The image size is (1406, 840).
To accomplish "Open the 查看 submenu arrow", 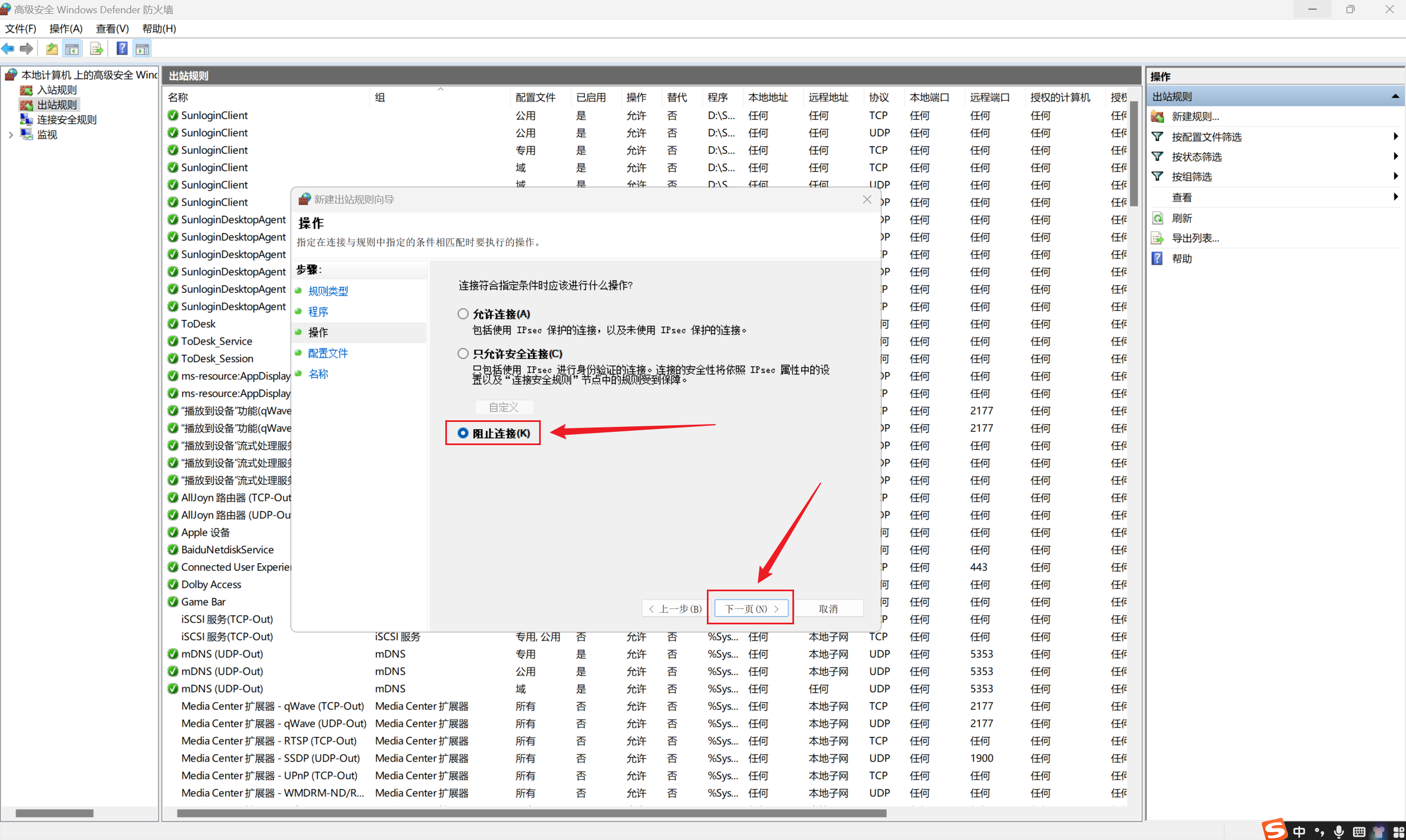I will 1396,196.
